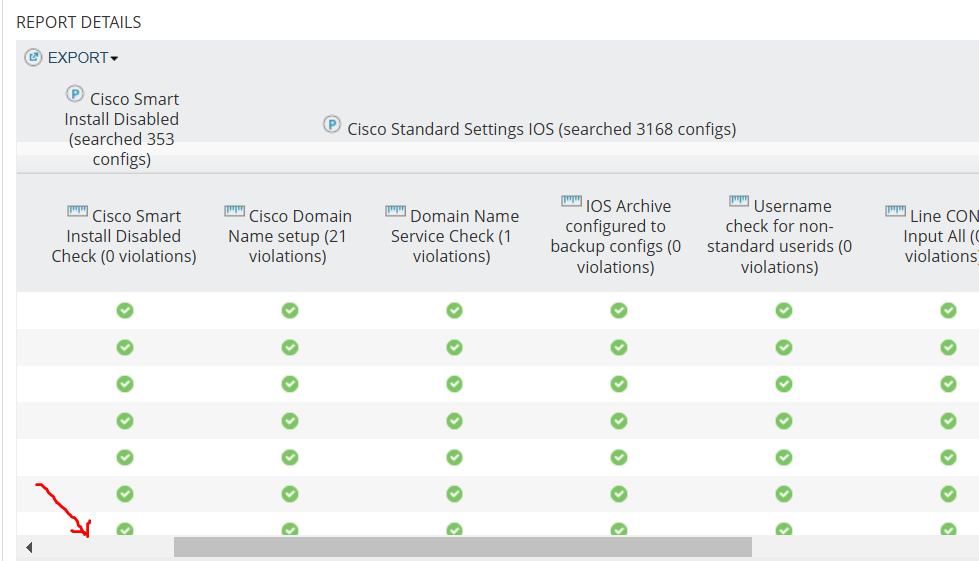Click first-row green check under Line CON column
Screen dimensions: 979x561
pyautogui.click(x=948, y=310)
